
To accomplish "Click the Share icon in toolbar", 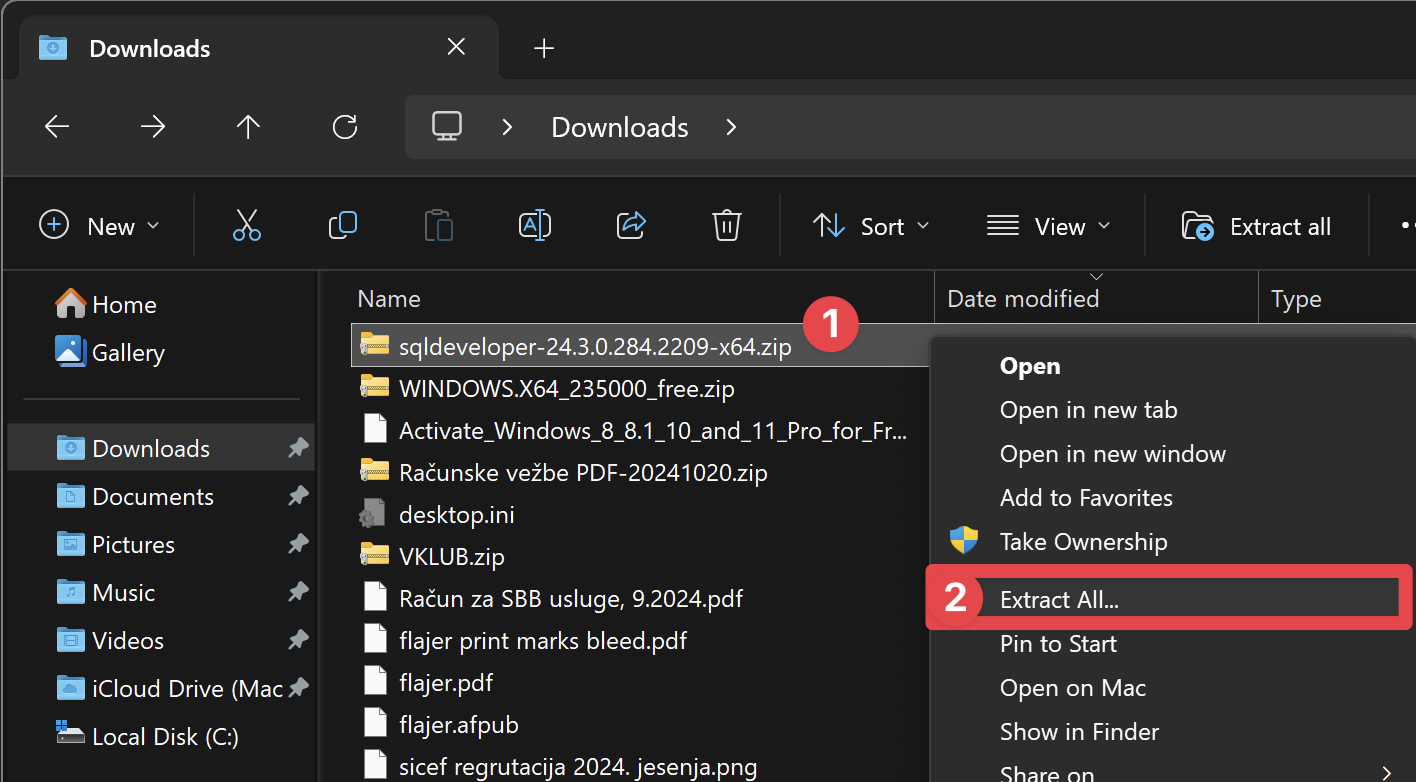I will pyautogui.click(x=631, y=226).
